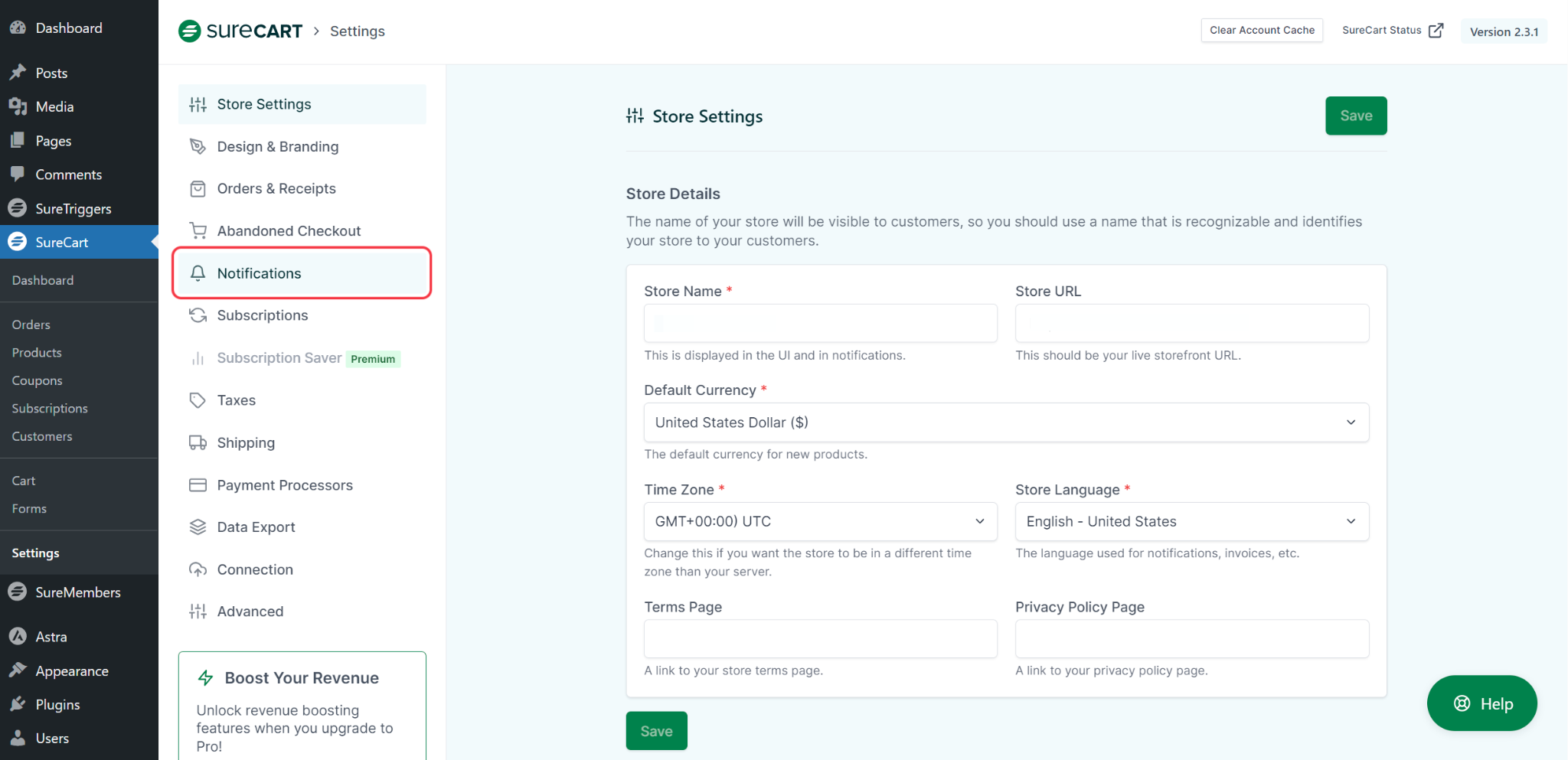This screenshot has width=1568, height=760.
Task: Open the SureCart Status link
Action: (1392, 30)
